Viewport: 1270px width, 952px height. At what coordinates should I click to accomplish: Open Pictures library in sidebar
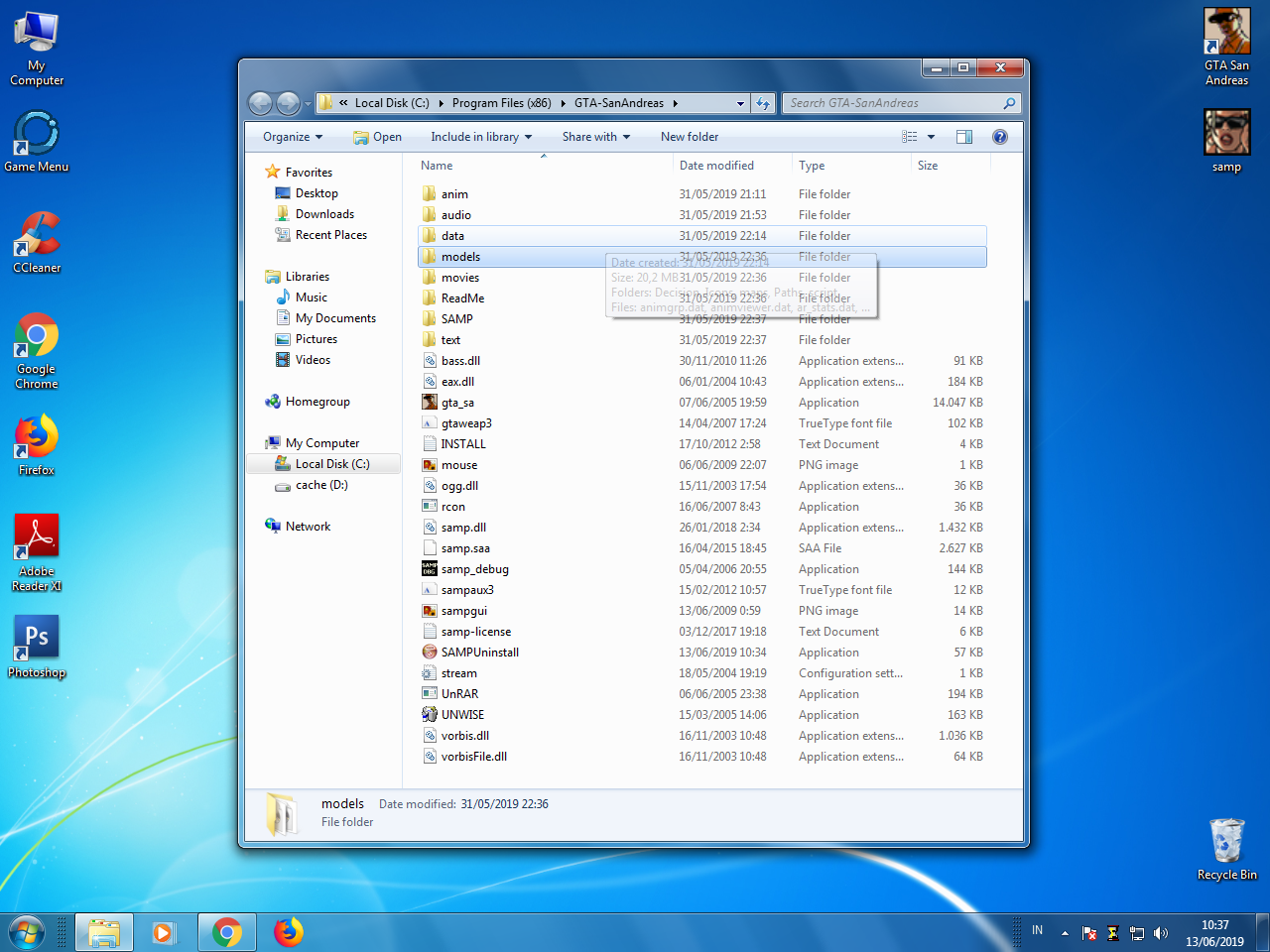click(317, 339)
